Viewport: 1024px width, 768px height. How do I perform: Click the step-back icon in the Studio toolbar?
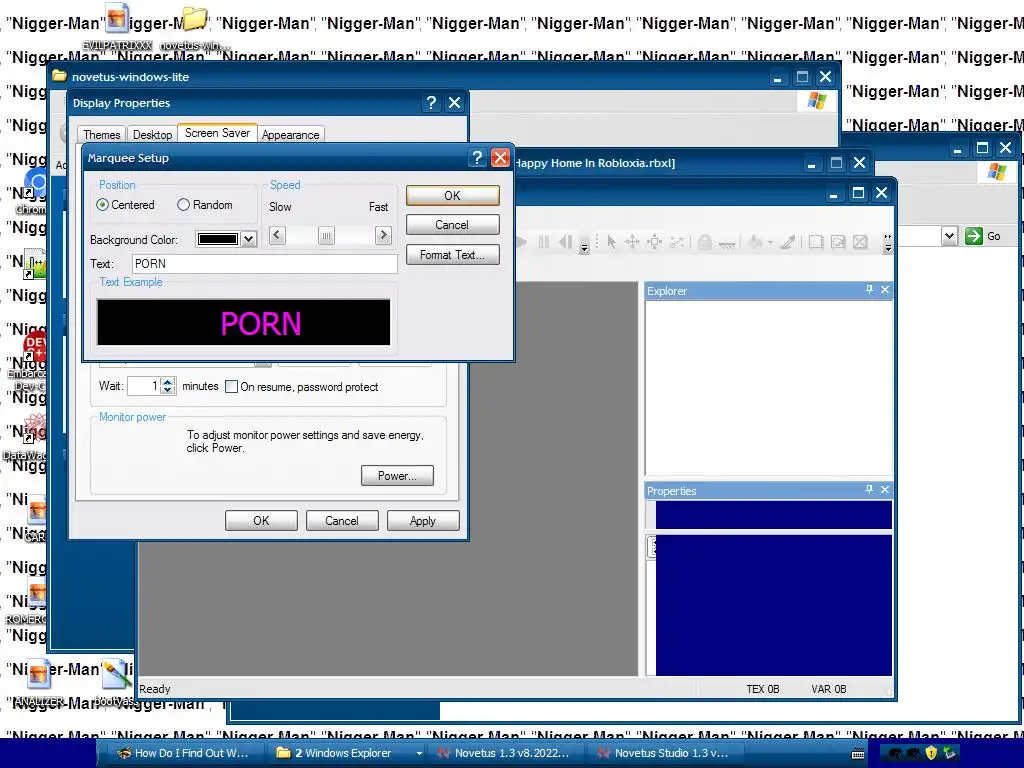(x=566, y=242)
